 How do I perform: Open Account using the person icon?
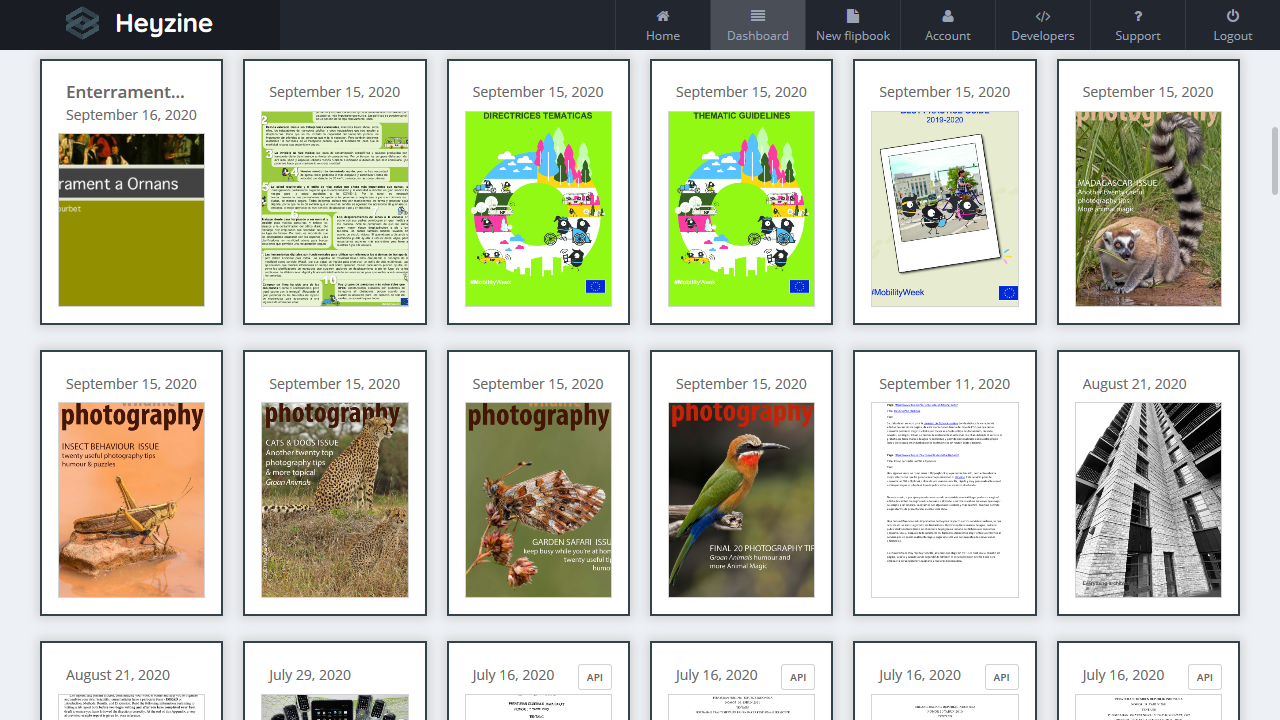[947, 16]
